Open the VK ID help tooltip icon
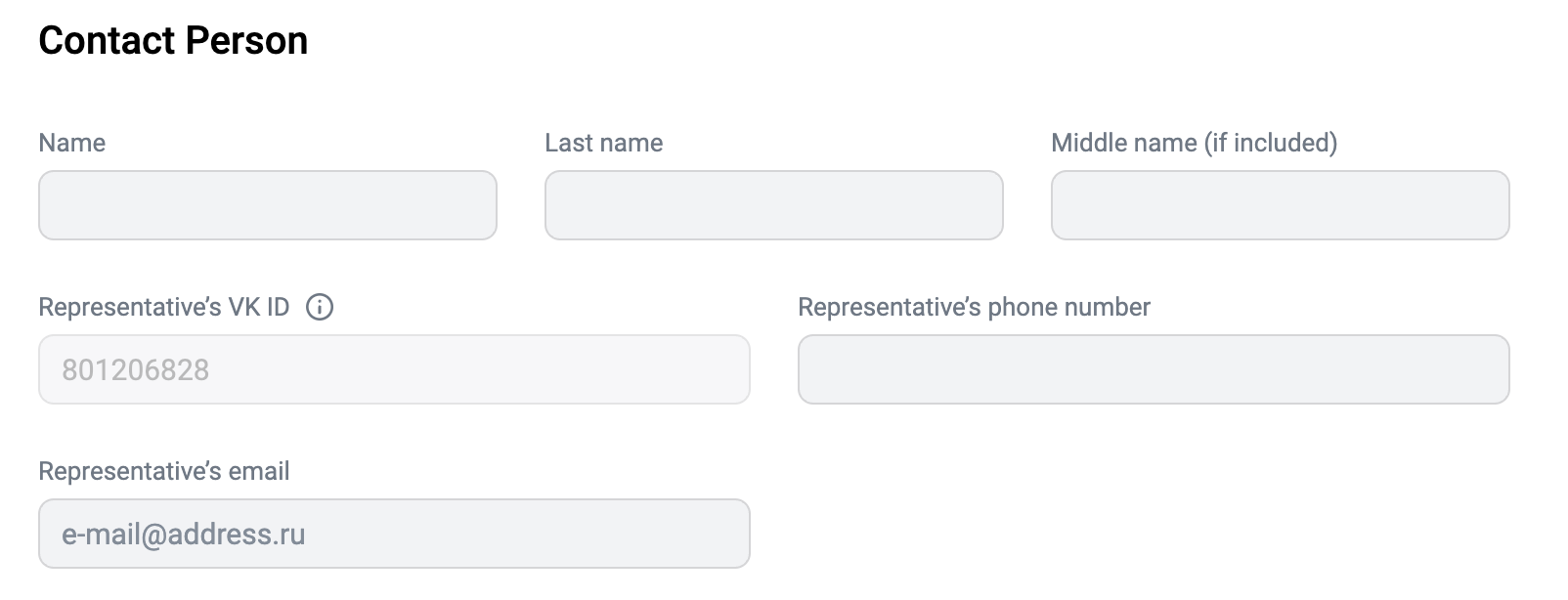Screen dimensions: 1568x600 point(320,307)
